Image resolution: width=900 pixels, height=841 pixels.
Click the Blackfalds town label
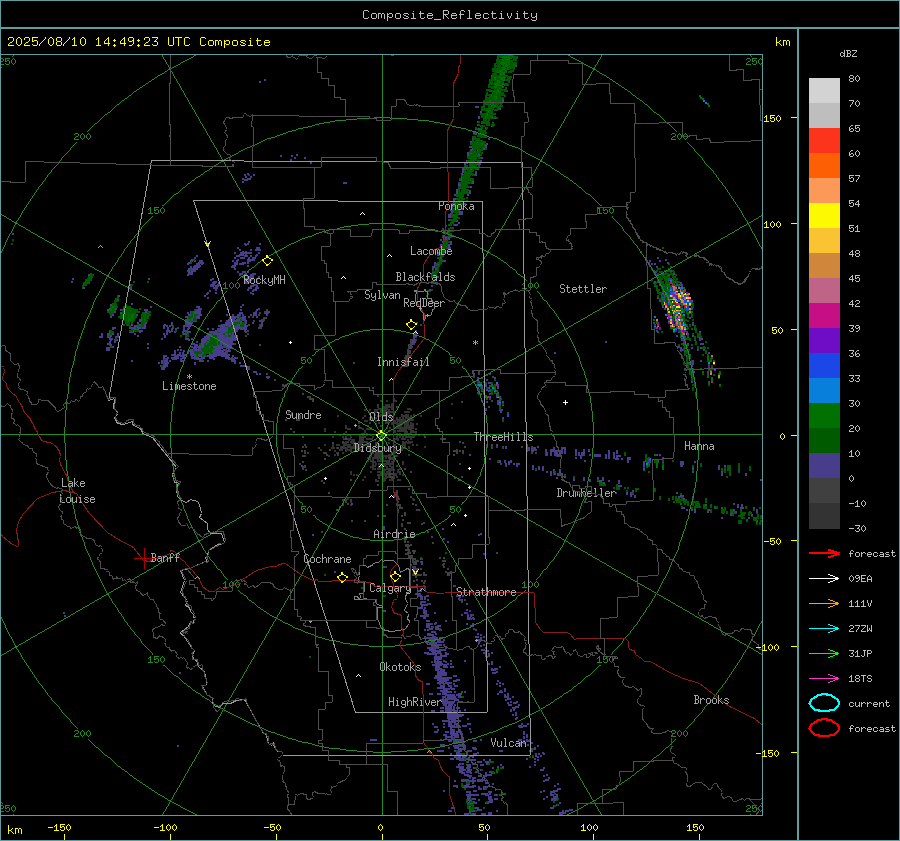point(425,277)
